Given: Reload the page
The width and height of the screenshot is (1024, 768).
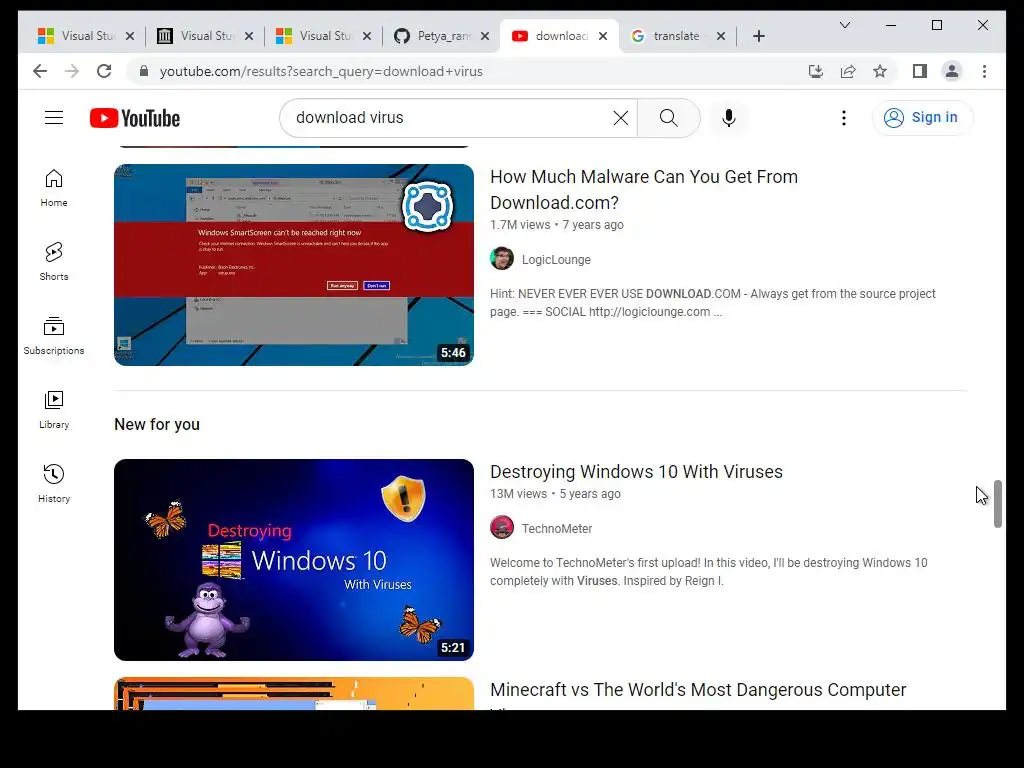Looking at the screenshot, I should click(x=104, y=71).
